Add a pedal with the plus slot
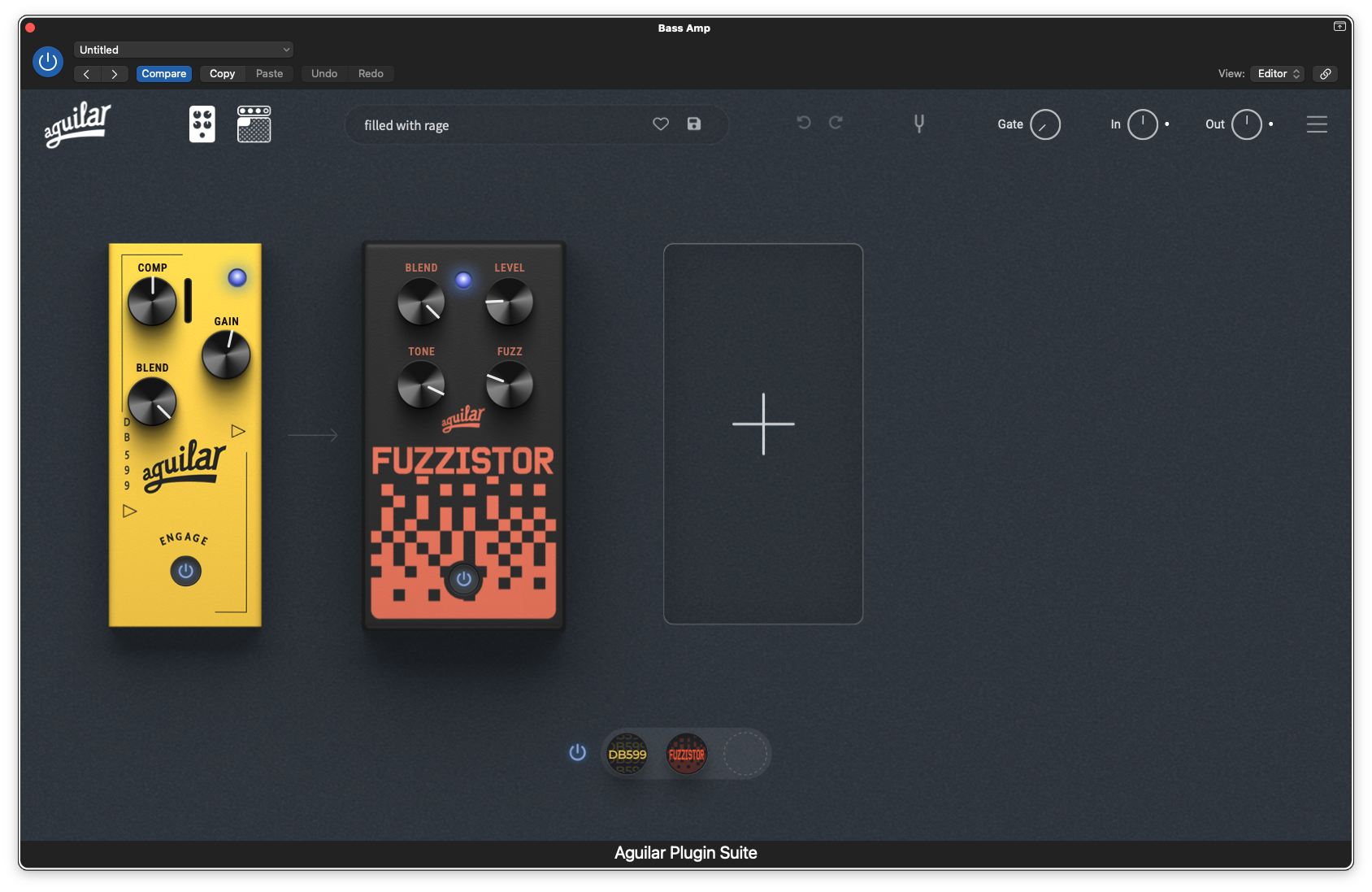 [x=763, y=433]
